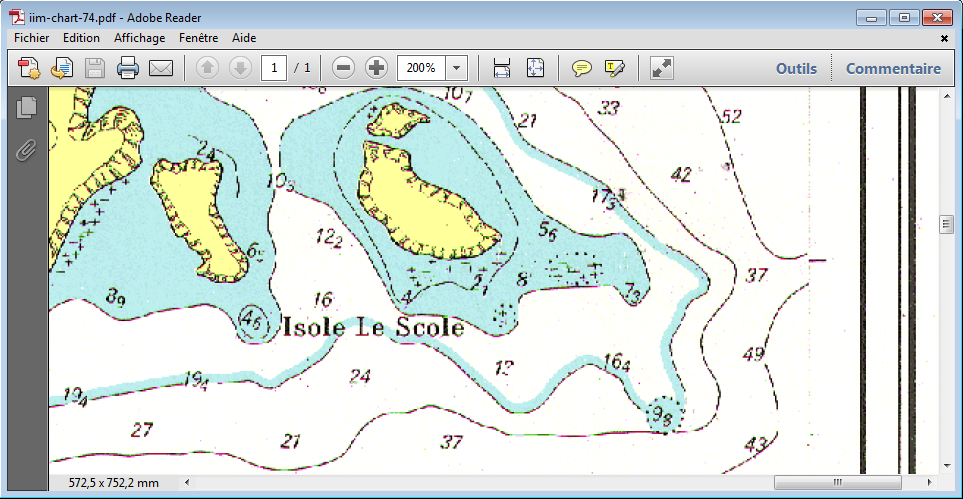Click the Print file icon

pyautogui.click(x=127, y=68)
